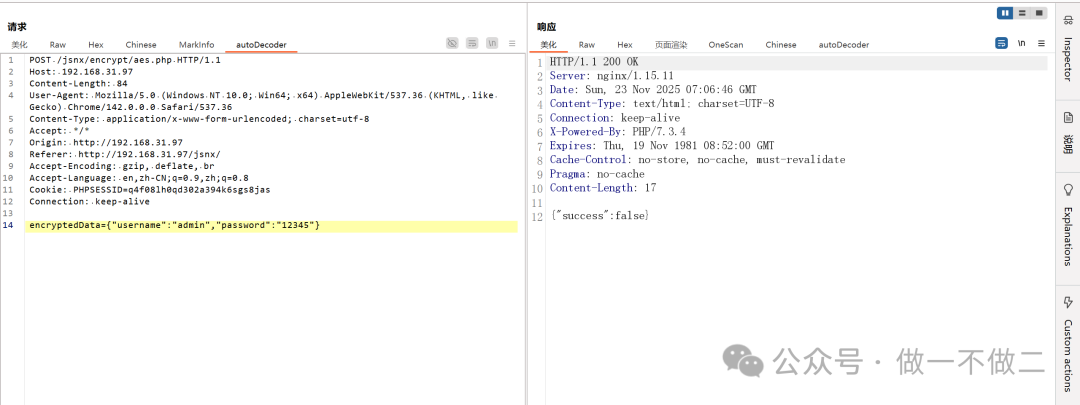Click the Pragma: no-cache header line
Screen dimensions: 1080x405
[596, 174]
